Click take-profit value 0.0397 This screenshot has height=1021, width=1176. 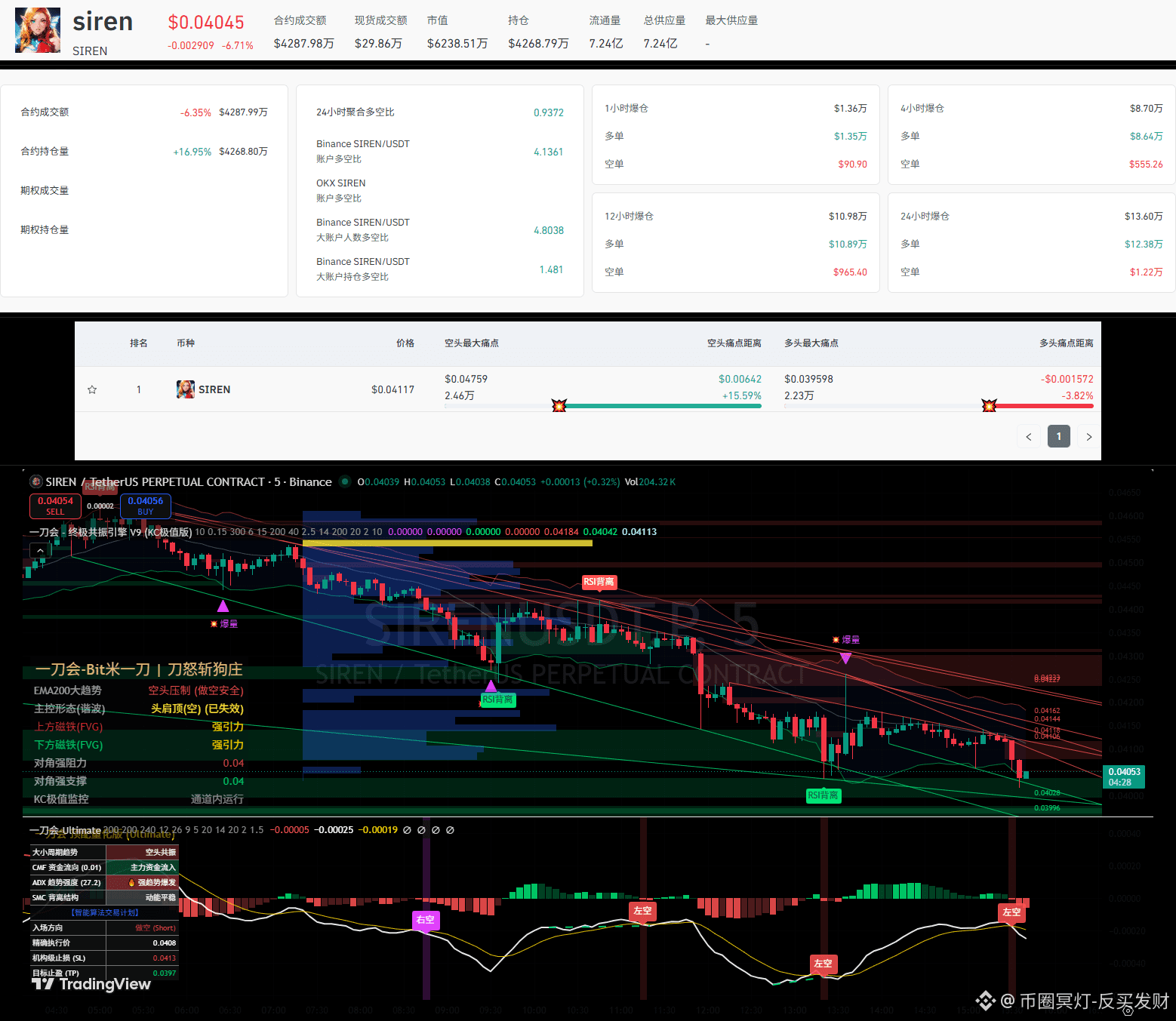click(x=165, y=973)
